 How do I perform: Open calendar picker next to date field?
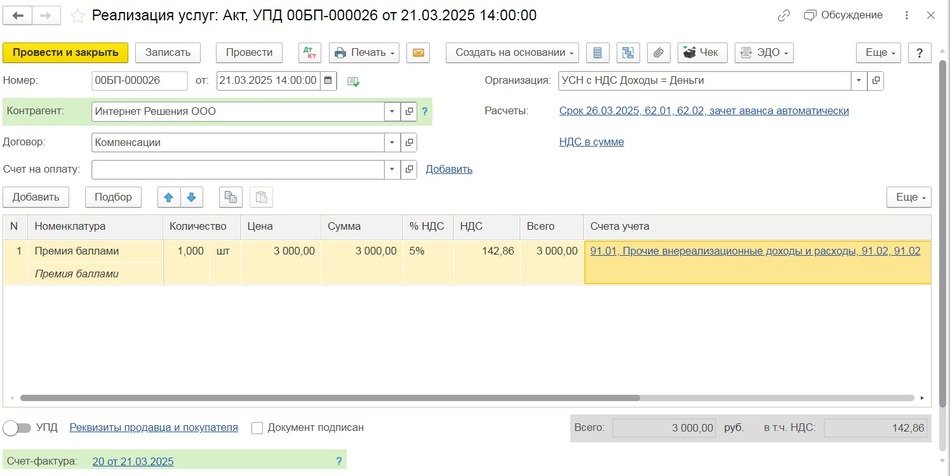click(x=329, y=81)
